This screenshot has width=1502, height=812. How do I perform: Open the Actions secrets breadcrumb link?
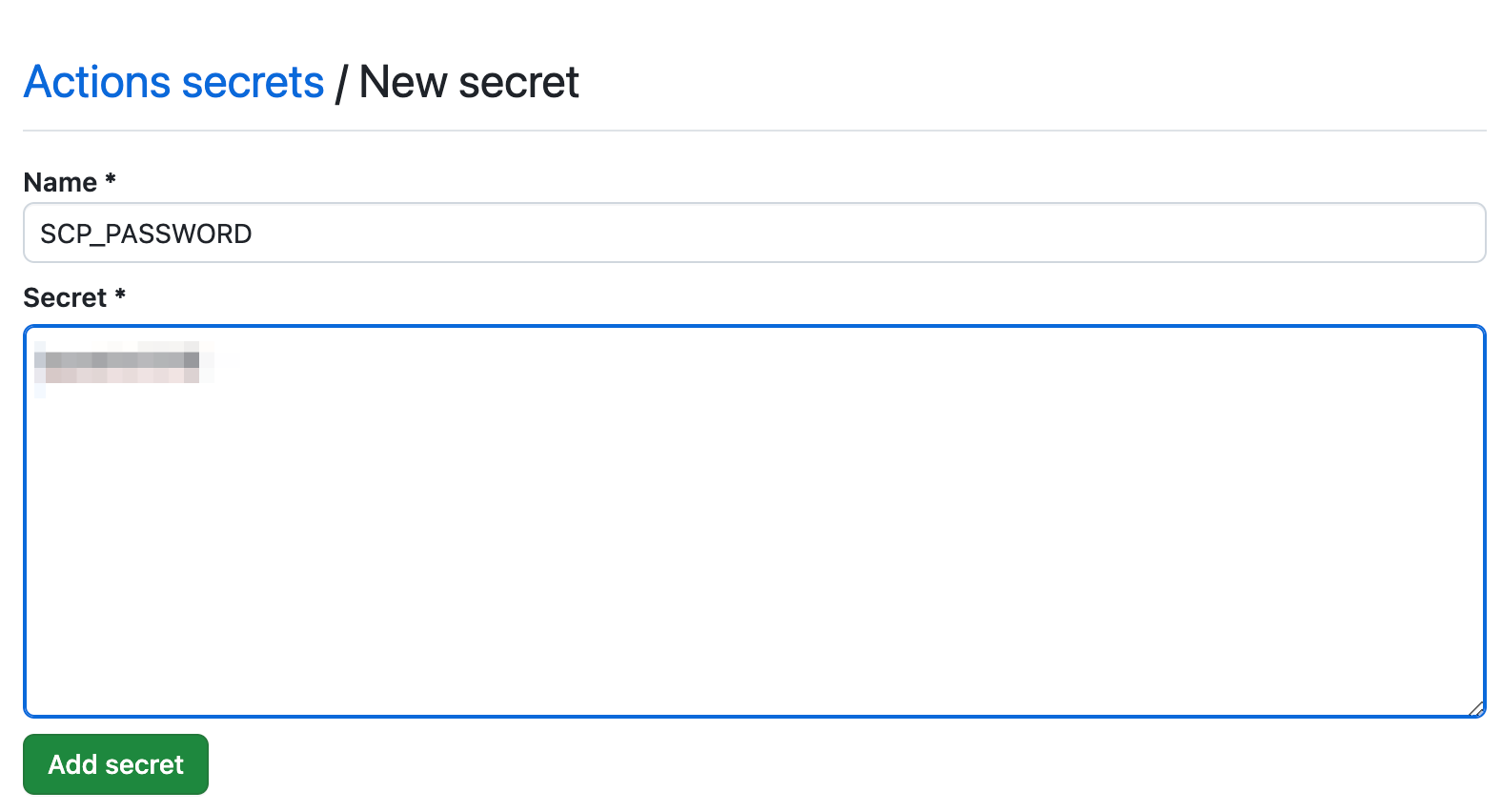[173, 83]
